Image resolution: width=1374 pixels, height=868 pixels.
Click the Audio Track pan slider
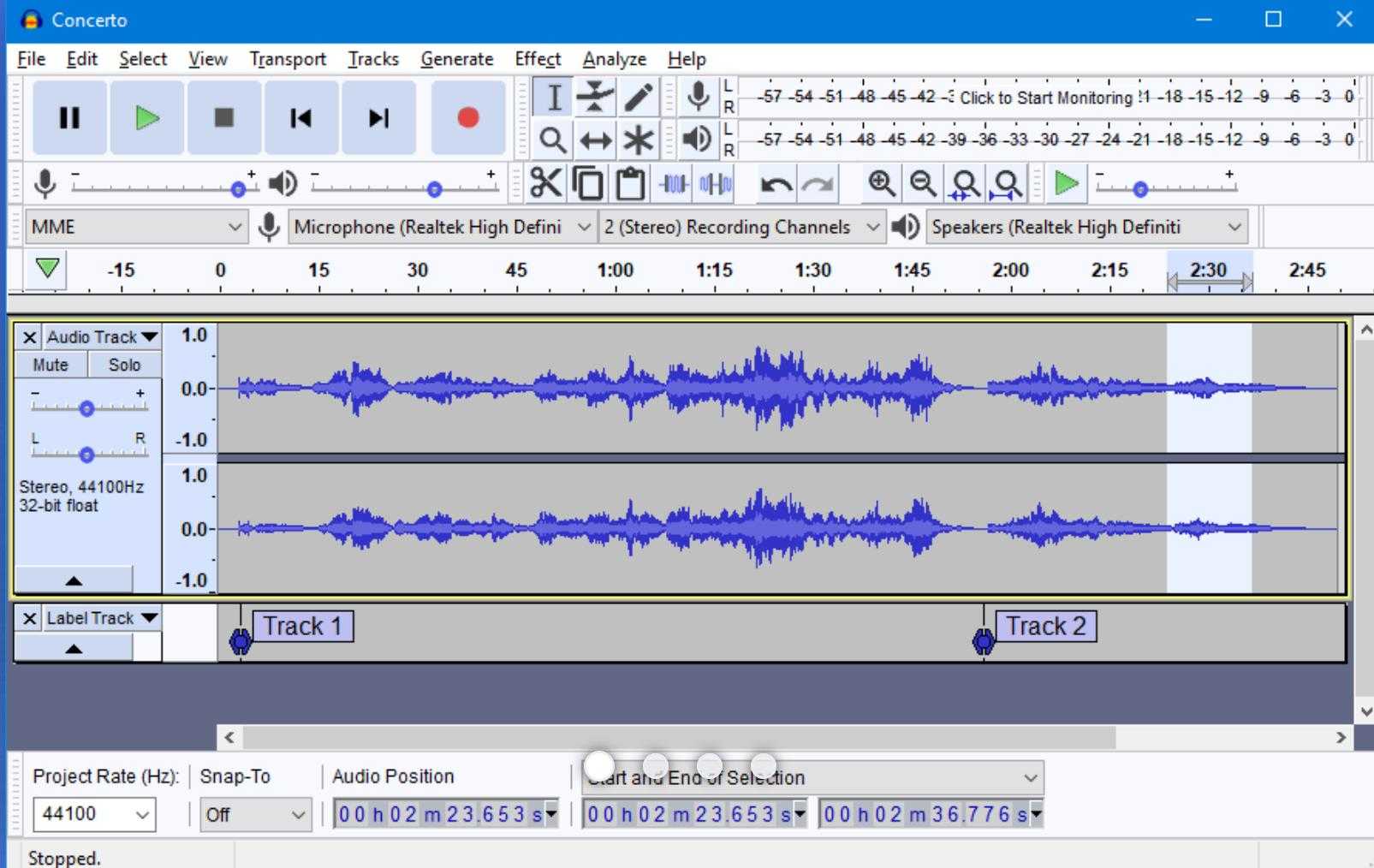[x=86, y=455]
